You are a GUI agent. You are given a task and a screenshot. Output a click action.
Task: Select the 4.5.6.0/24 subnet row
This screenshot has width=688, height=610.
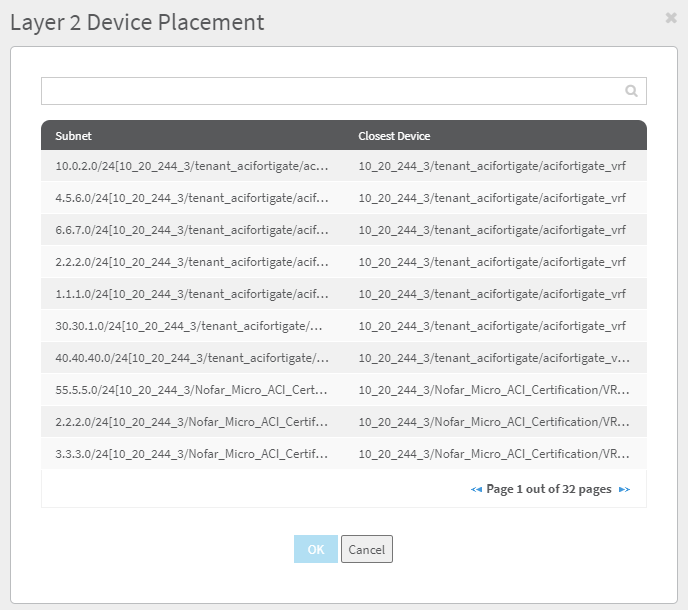coord(191,198)
